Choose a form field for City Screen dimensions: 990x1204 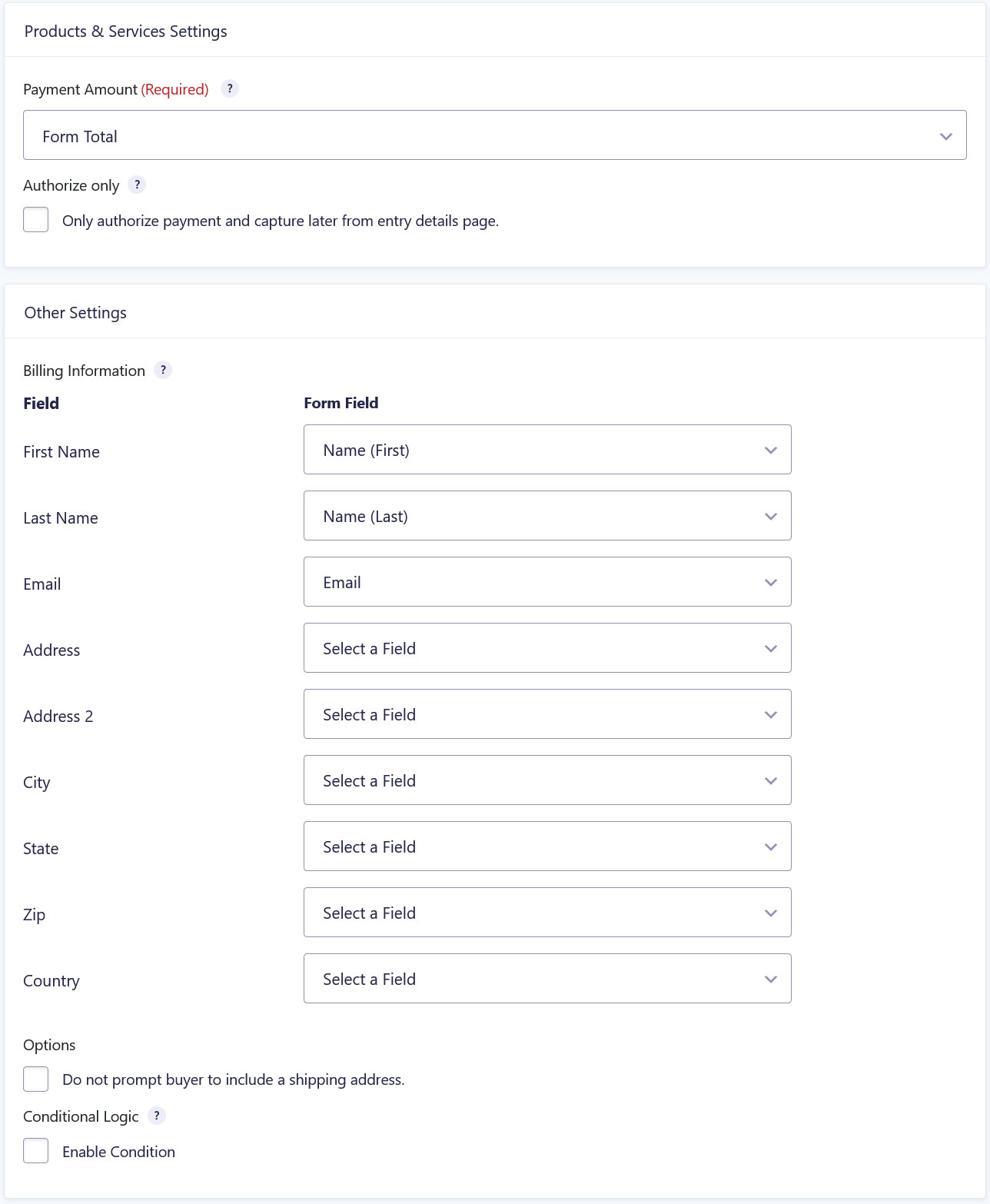pyautogui.click(x=547, y=780)
